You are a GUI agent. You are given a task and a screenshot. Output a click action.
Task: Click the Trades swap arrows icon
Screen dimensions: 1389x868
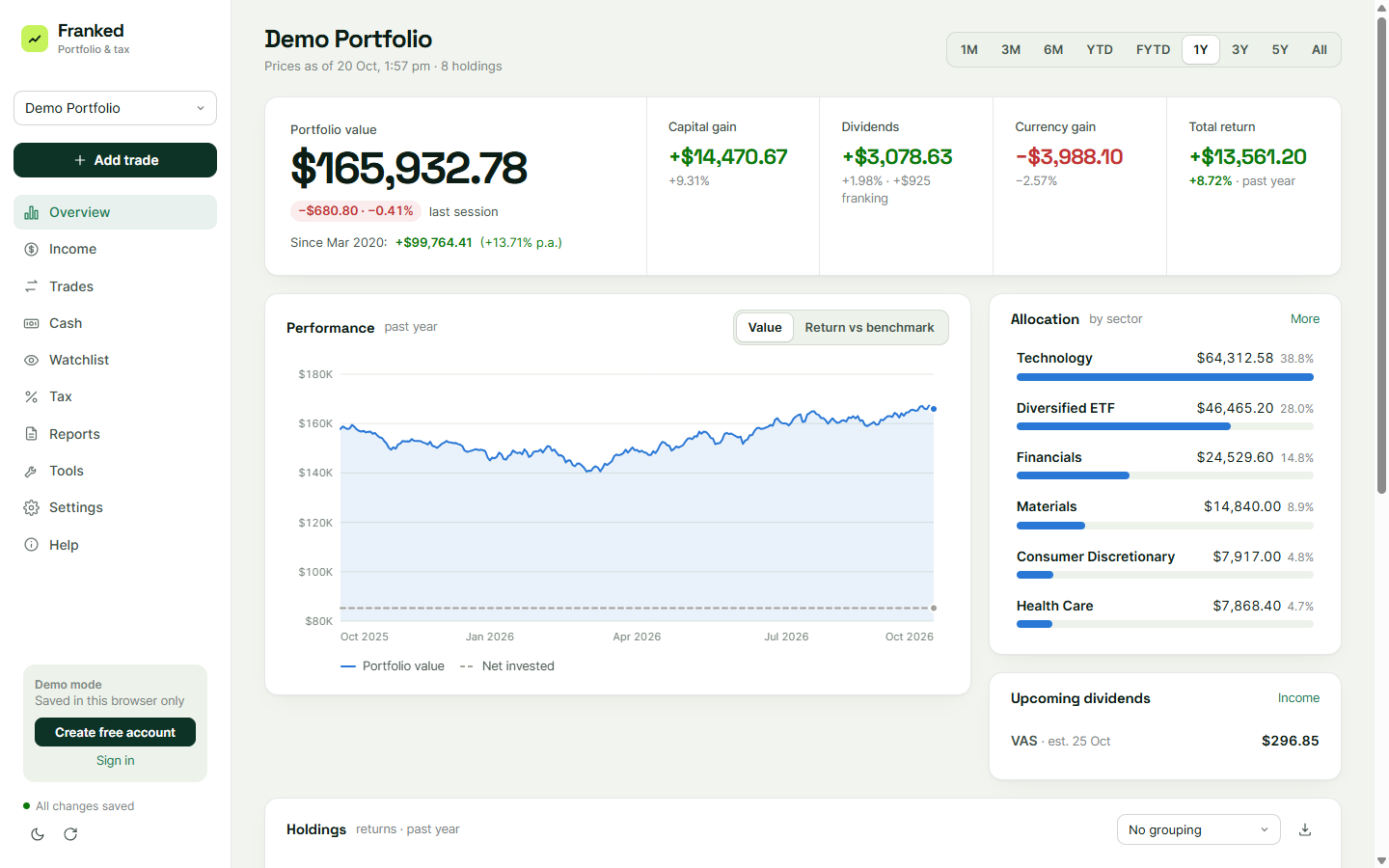coord(32,286)
